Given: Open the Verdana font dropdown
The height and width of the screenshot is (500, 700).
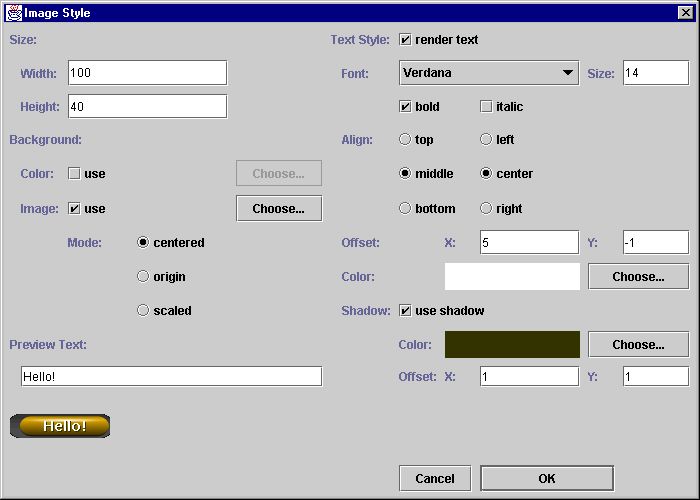Looking at the screenshot, I should coord(489,73).
